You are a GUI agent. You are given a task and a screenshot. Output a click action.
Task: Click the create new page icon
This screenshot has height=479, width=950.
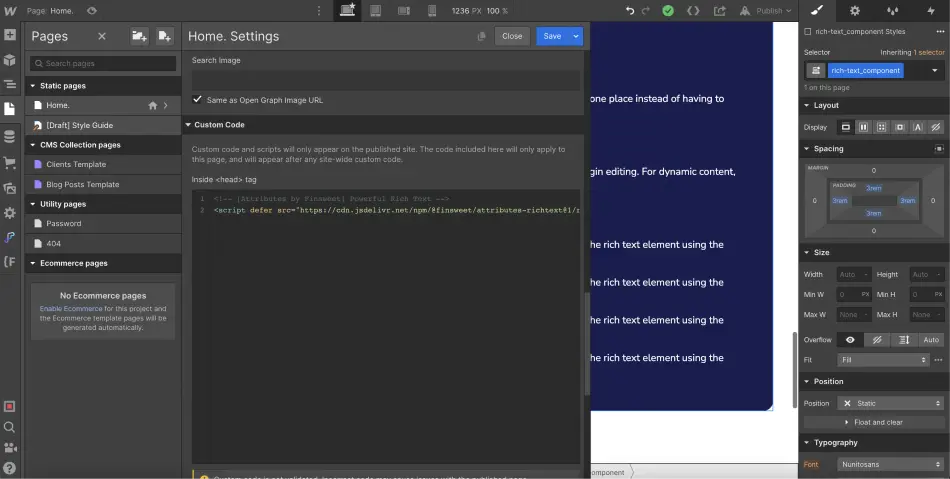tap(164, 36)
